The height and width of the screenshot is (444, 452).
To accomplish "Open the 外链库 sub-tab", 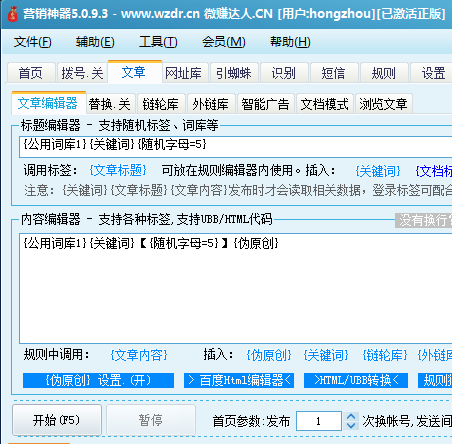I will pos(211,104).
